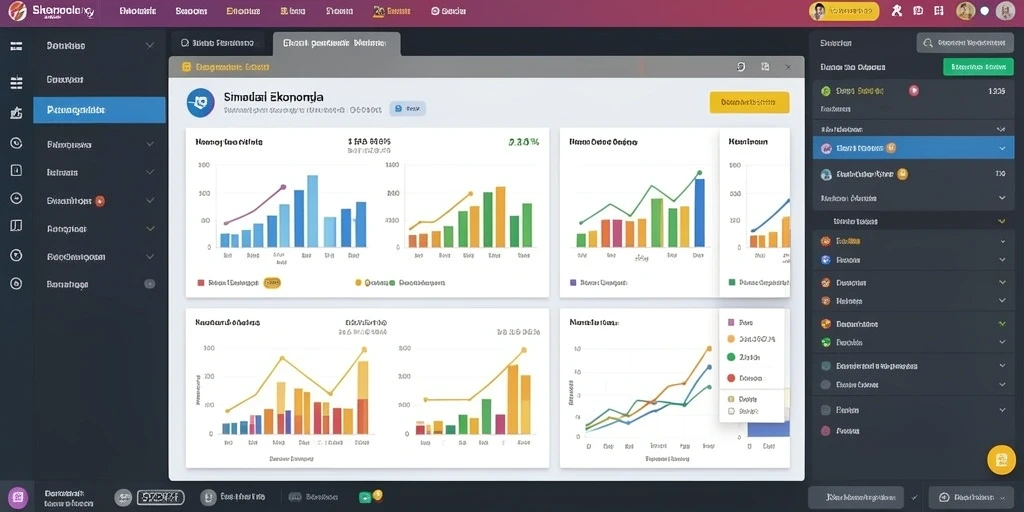Click the grid layout icon in the top purple bar
Viewport: 1024px width, 512px height.
point(938,10)
